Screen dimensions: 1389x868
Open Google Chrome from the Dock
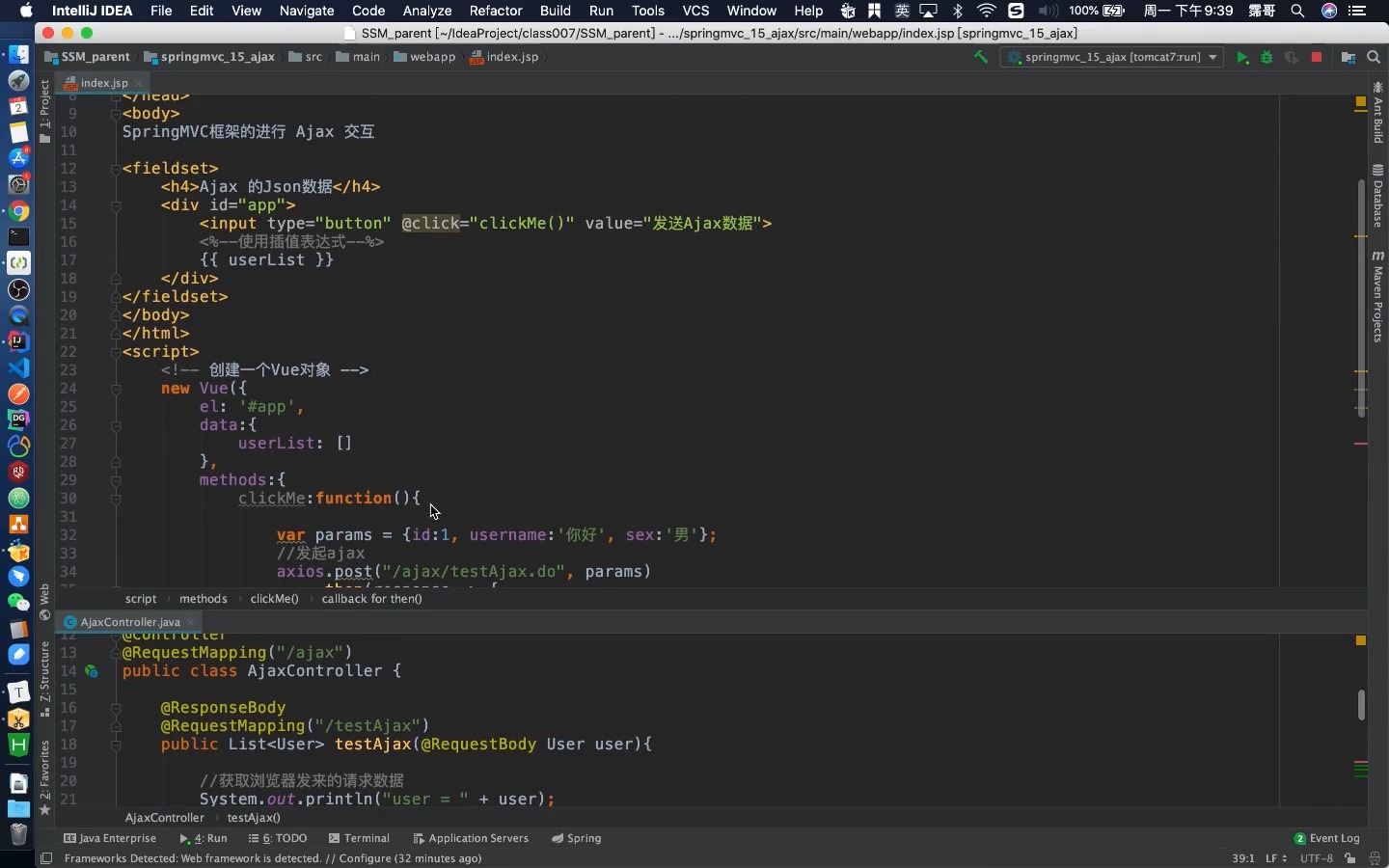click(x=18, y=211)
